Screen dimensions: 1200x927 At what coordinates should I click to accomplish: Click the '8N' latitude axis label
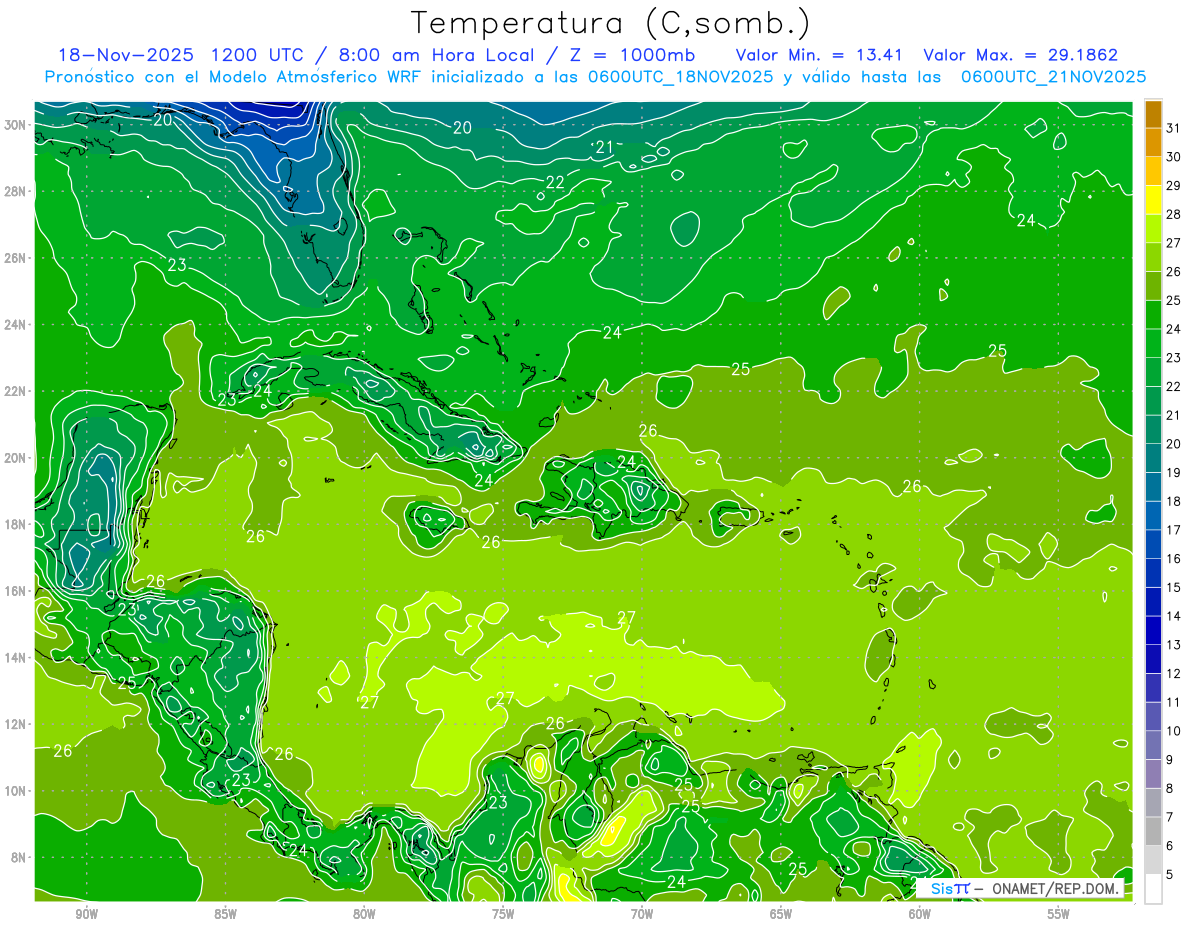(x=19, y=858)
